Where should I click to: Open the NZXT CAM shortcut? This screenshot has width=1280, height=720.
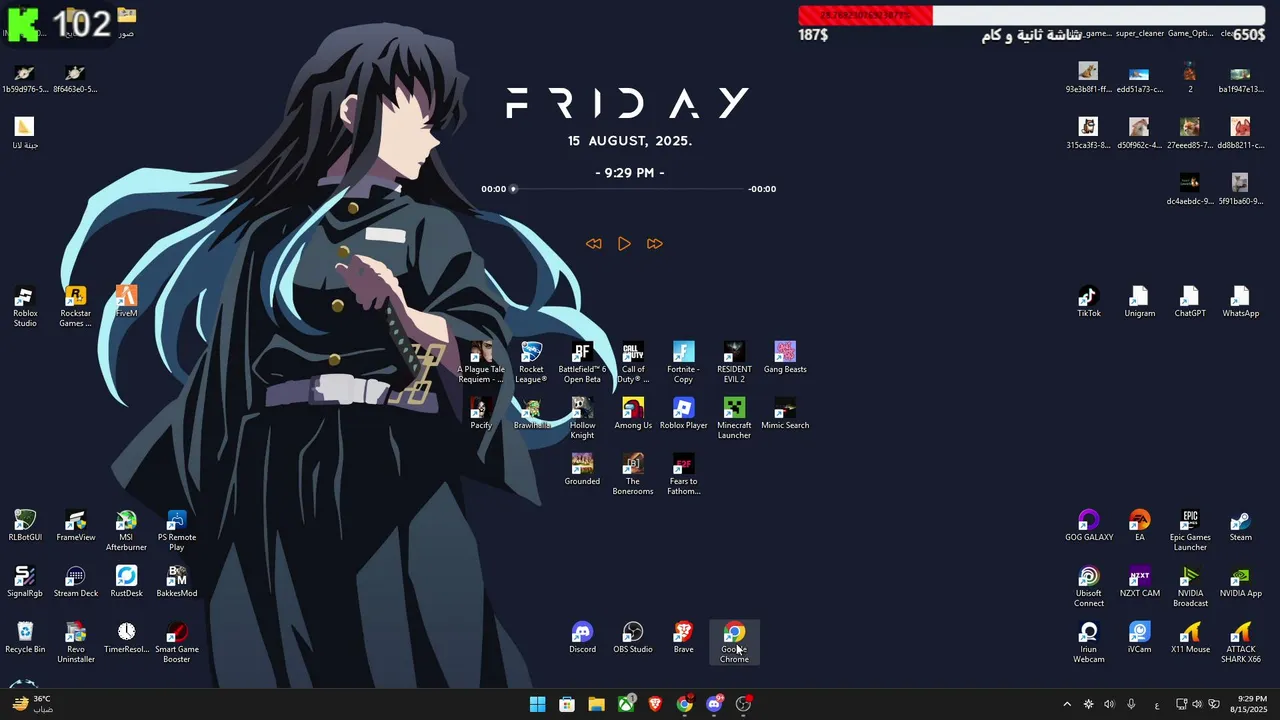[1139, 582]
